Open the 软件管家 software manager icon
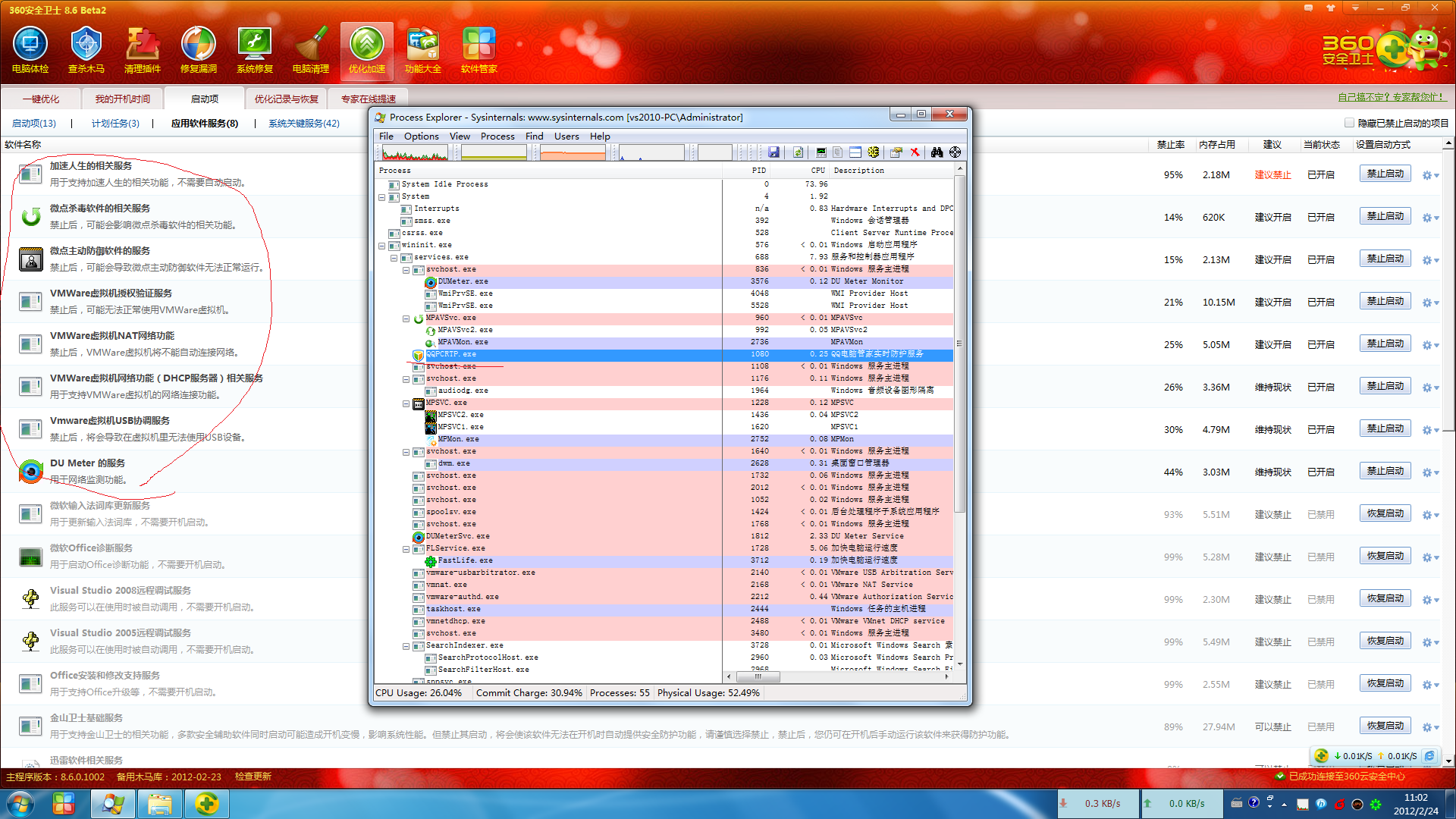Screen dimensions: 1456x819 479,50
